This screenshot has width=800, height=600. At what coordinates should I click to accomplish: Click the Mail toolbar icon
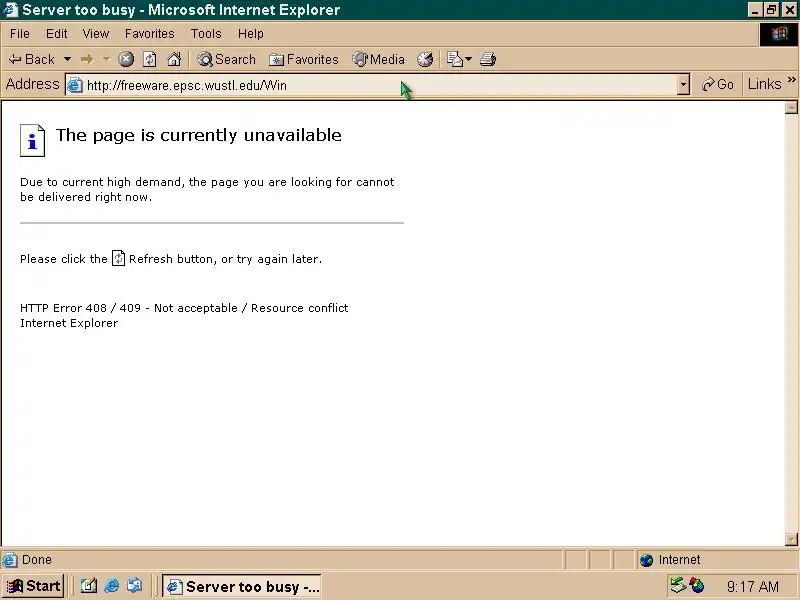(x=454, y=59)
